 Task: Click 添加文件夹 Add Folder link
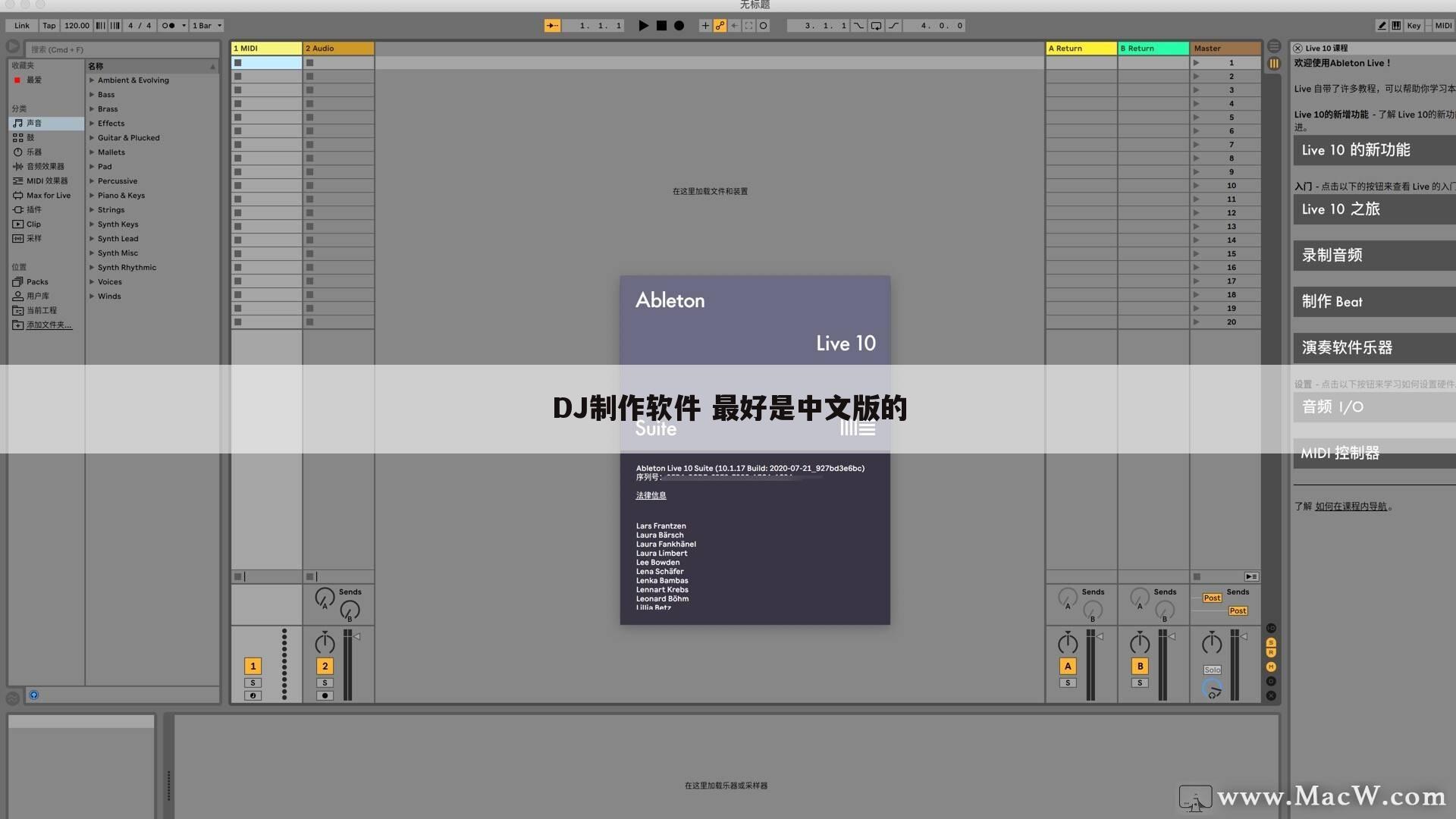(x=49, y=325)
